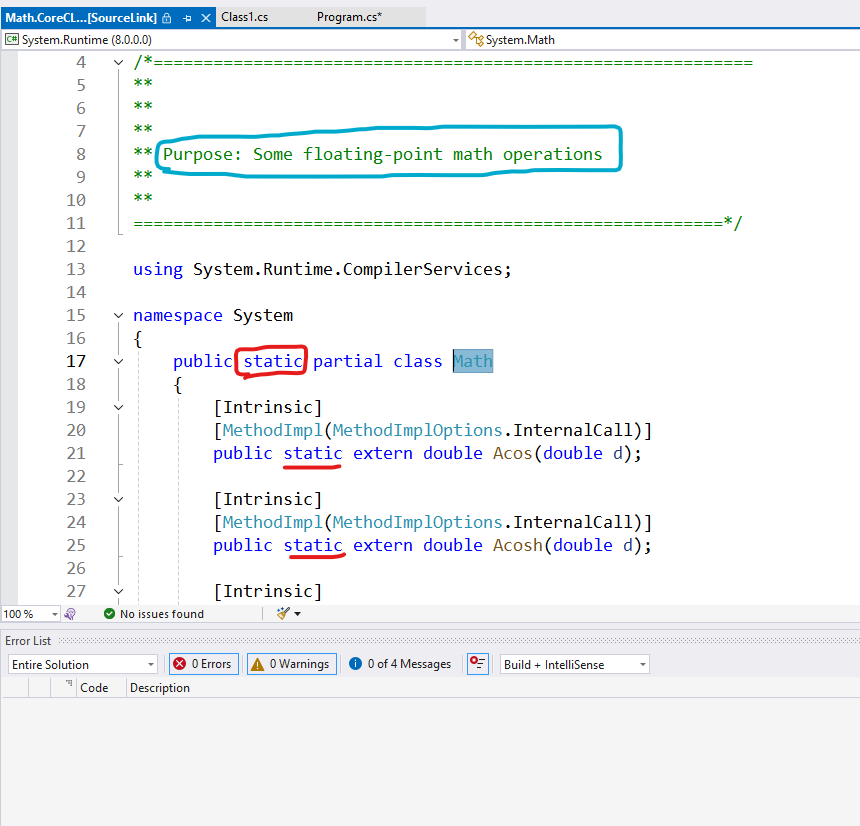The height and width of the screenshot is (826, 860).
Task: Open the Entire Solution scope dropdown
Action: 83,664
